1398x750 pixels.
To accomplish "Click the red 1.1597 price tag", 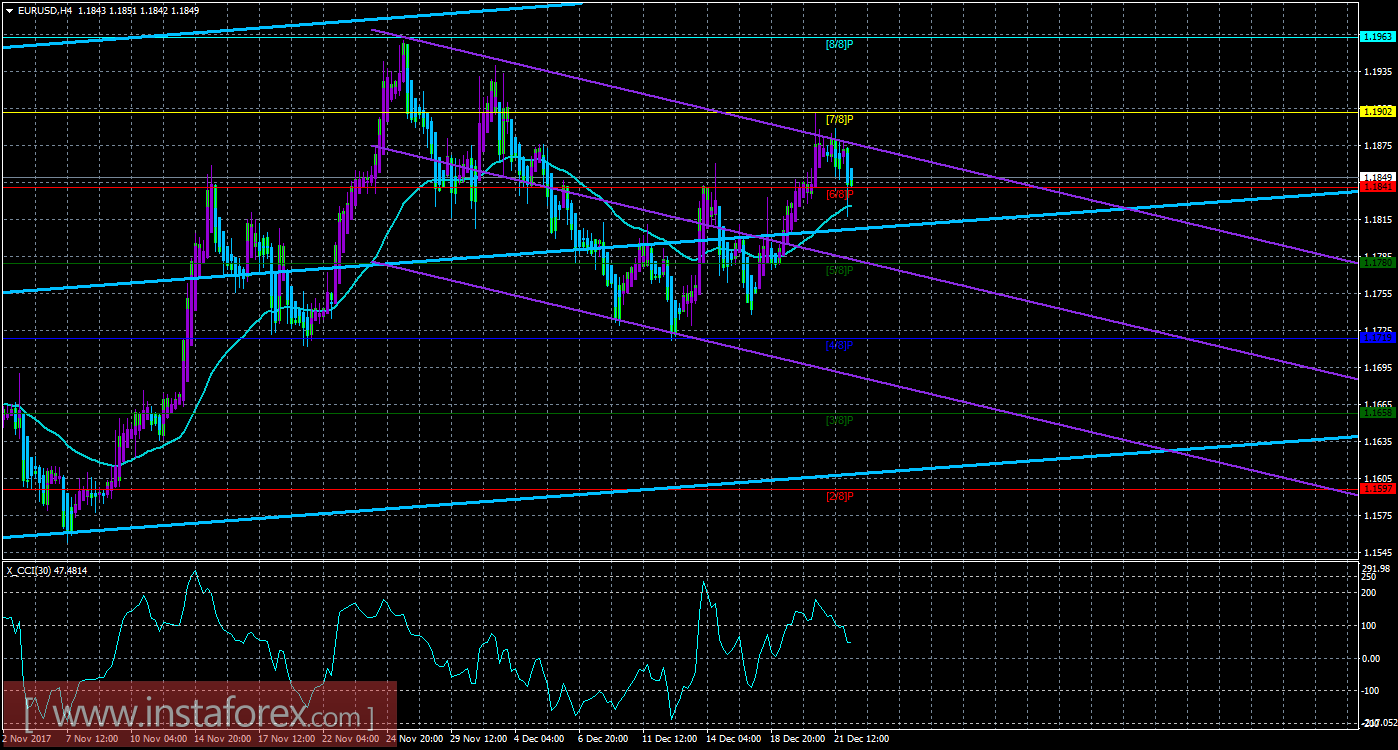I will click(1377, 488).
